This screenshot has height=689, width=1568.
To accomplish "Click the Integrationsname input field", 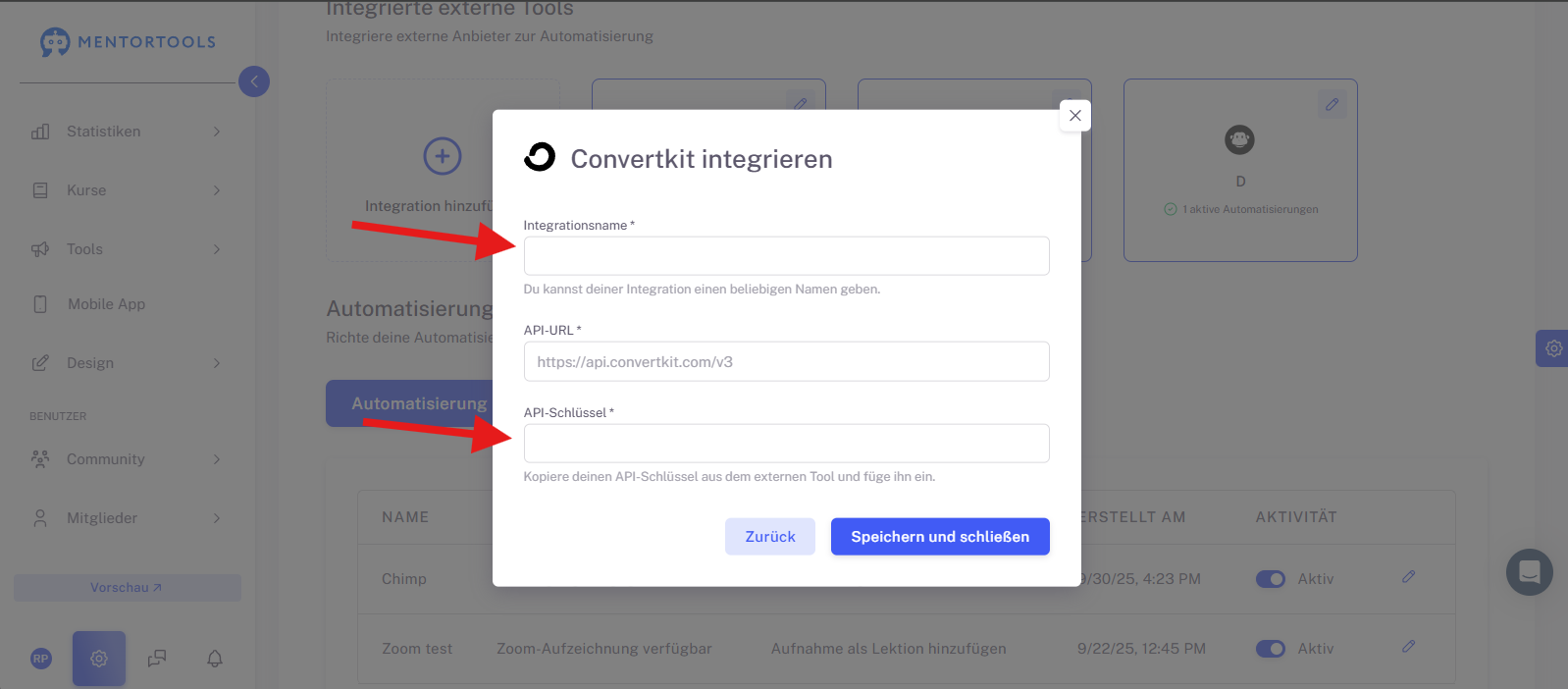I will point(786,256).
